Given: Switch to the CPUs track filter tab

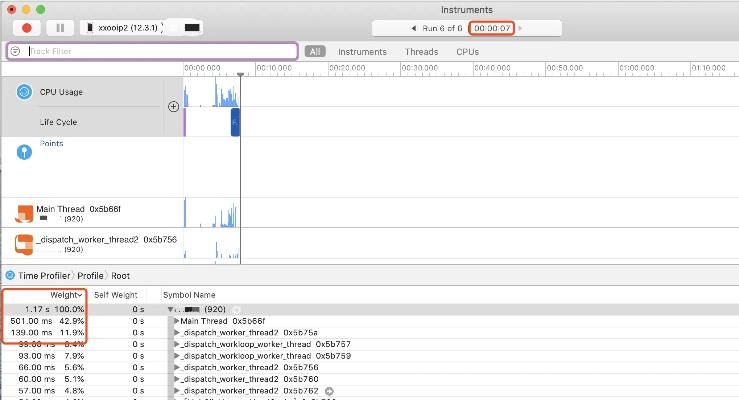Looking at the screenshot, I should 467,51.
